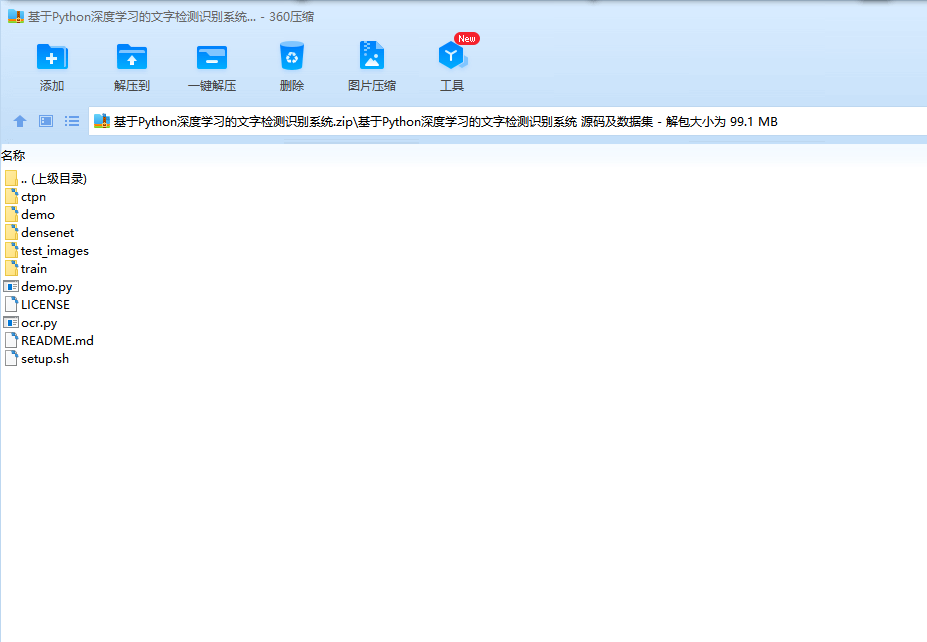Select the train folder
Viewport: 927px width, 642px height.
26,268
